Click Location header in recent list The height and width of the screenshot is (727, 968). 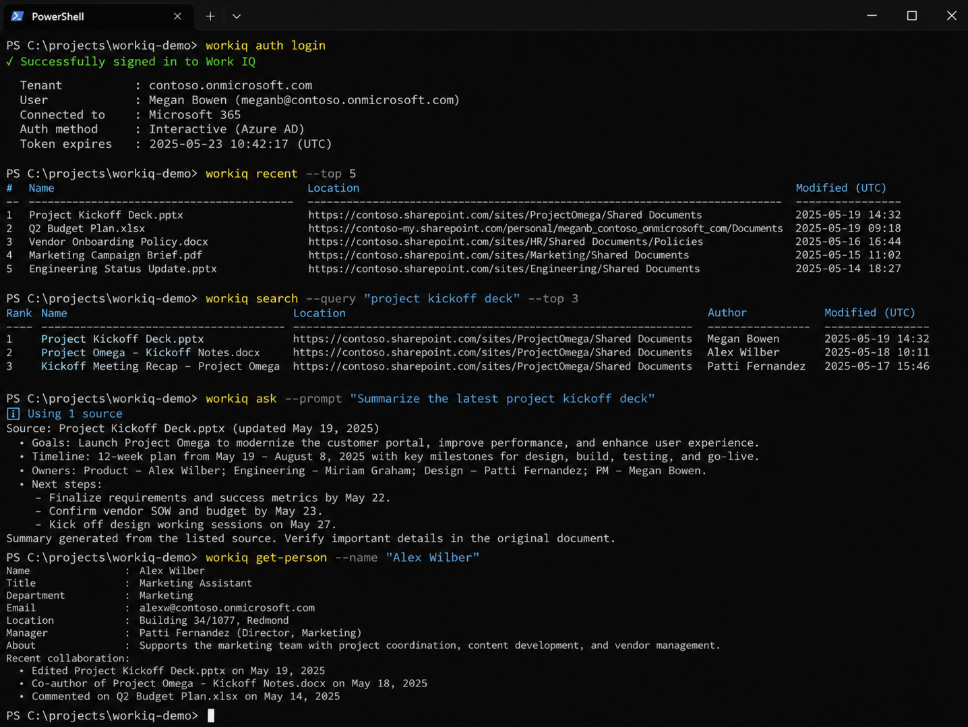pyautogui.click(x=333, y=188)
